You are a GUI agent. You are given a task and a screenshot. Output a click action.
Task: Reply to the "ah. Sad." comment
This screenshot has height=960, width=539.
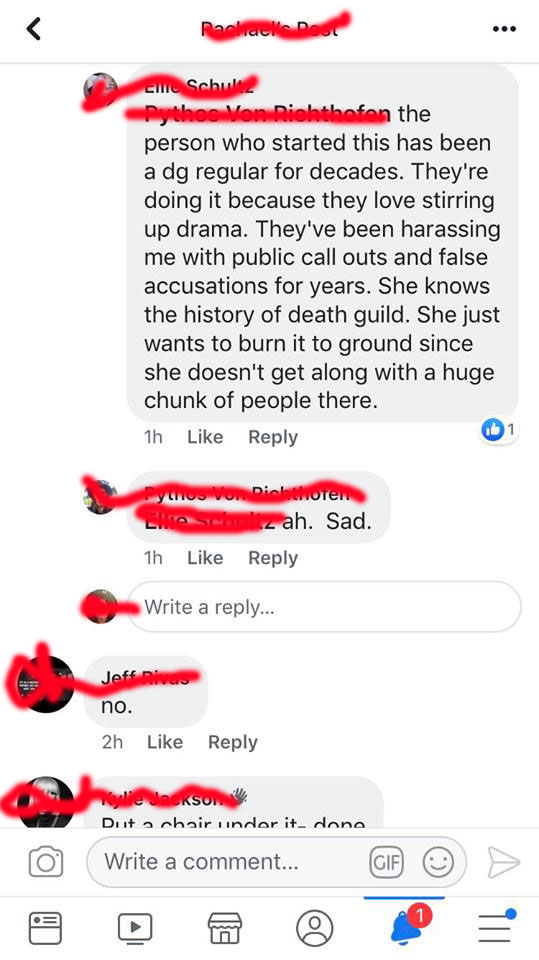(x=273, y=558)
